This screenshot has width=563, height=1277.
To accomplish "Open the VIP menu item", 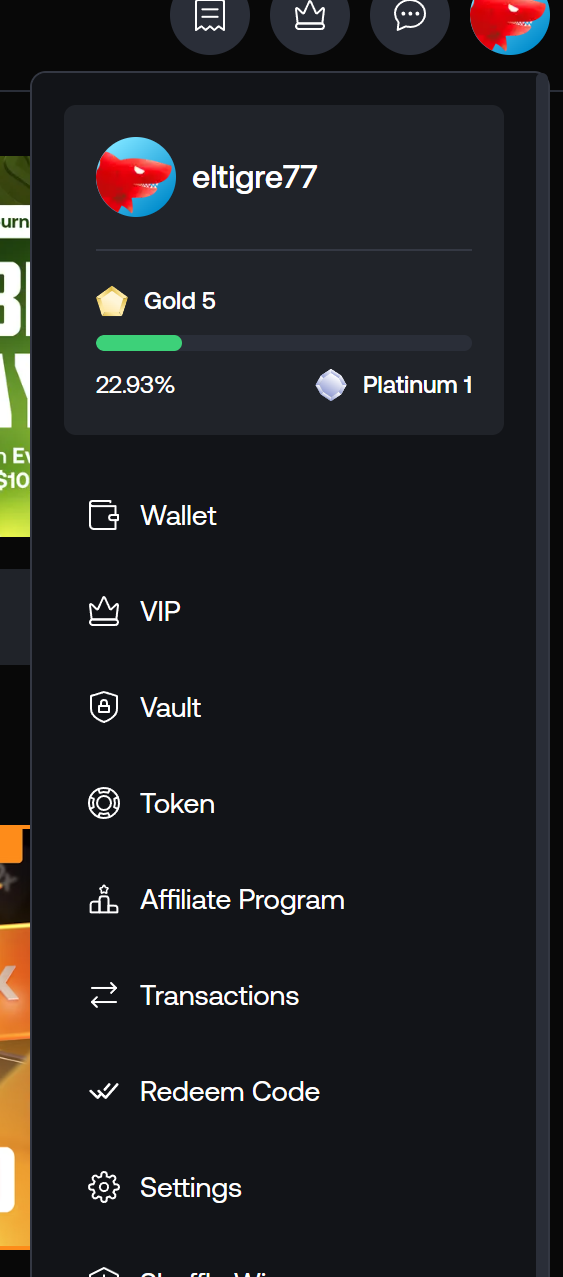I will (284, 611).
